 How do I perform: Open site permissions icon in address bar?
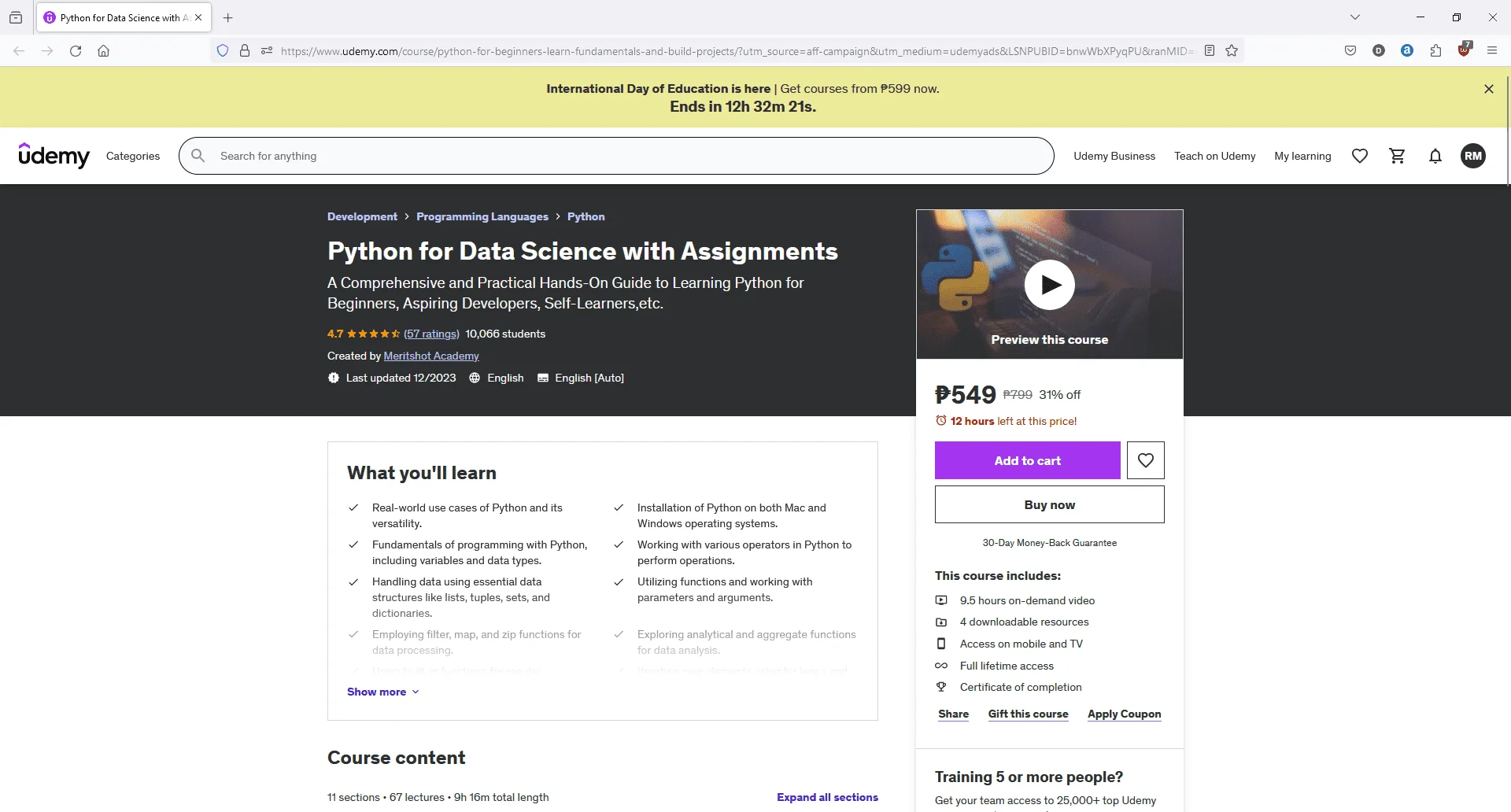pyautogui.click(x=267, y=51)
